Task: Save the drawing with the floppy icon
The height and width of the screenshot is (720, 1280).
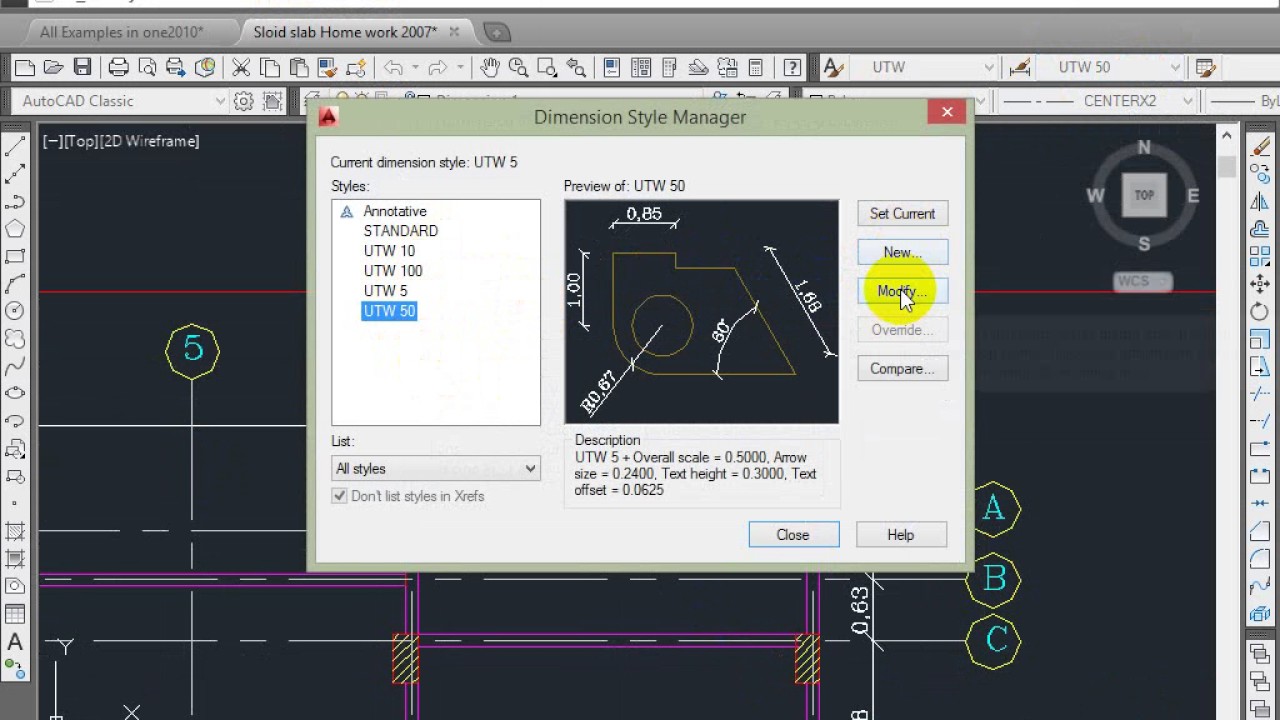Action: (83, 68)
